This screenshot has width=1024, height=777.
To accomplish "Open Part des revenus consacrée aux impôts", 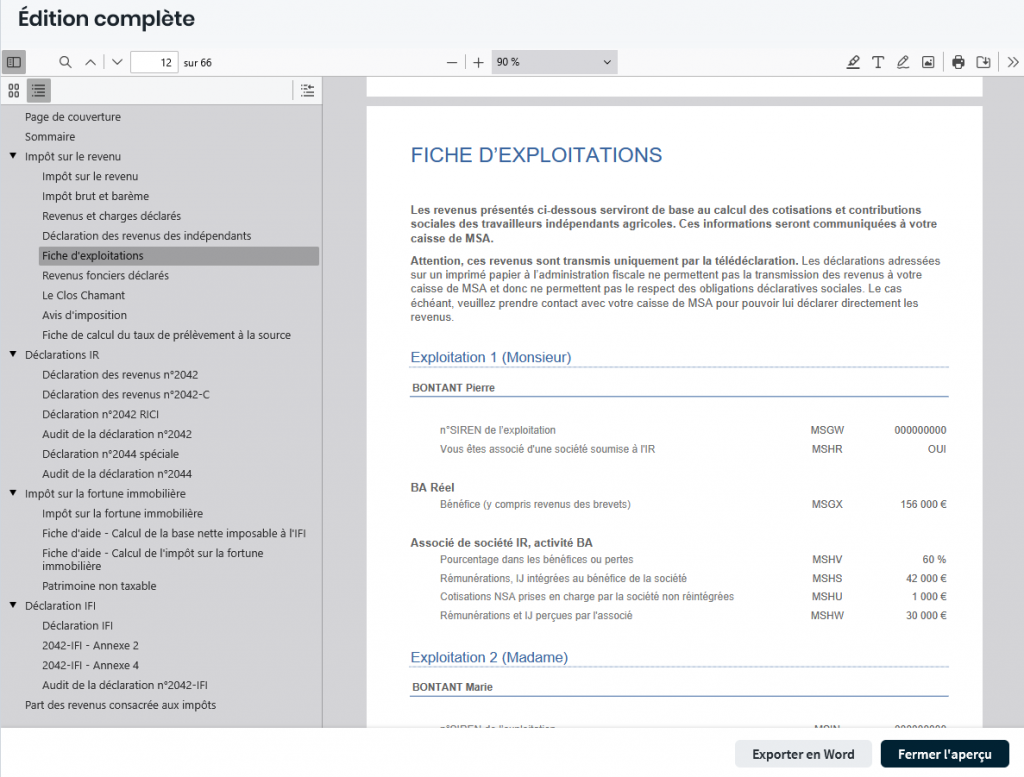I will pyautogui.click(x=120, y=705).
